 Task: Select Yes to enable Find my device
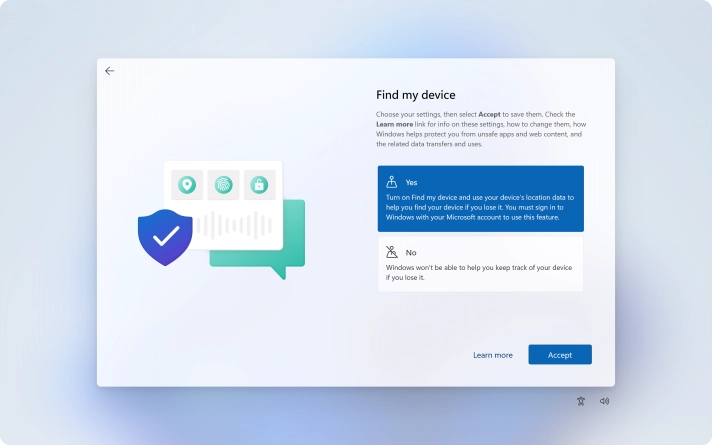[480, 199]
